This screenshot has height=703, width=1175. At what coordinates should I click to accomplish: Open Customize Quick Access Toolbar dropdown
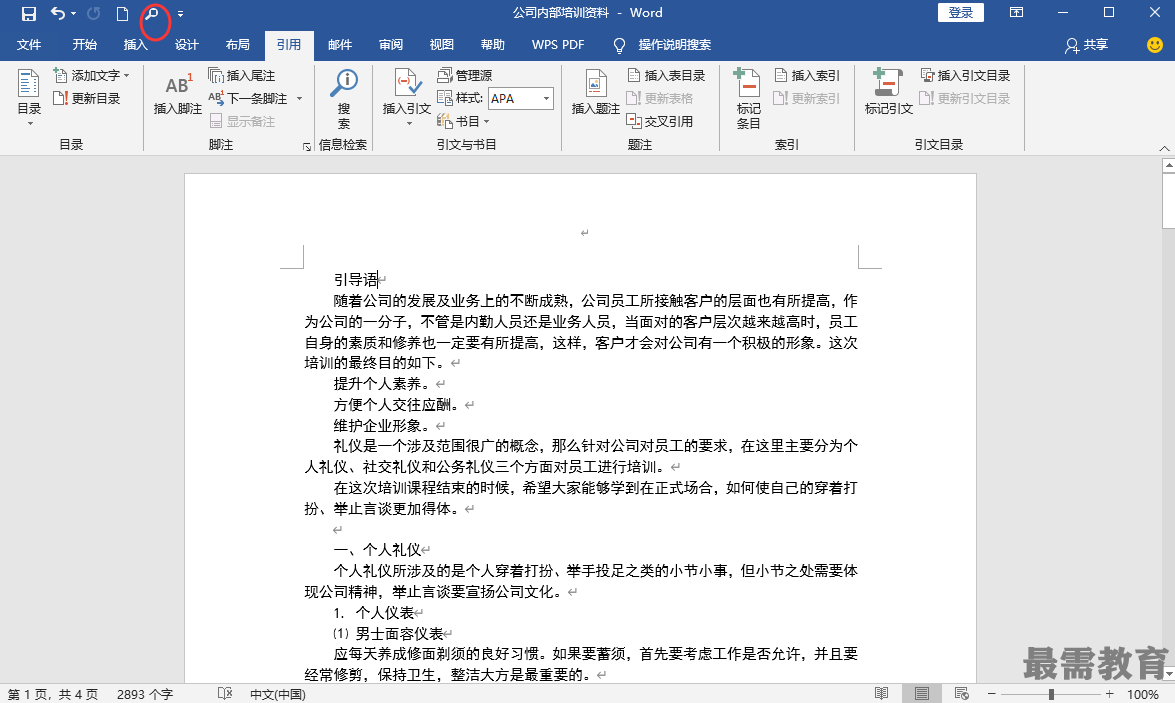(181, 14)
